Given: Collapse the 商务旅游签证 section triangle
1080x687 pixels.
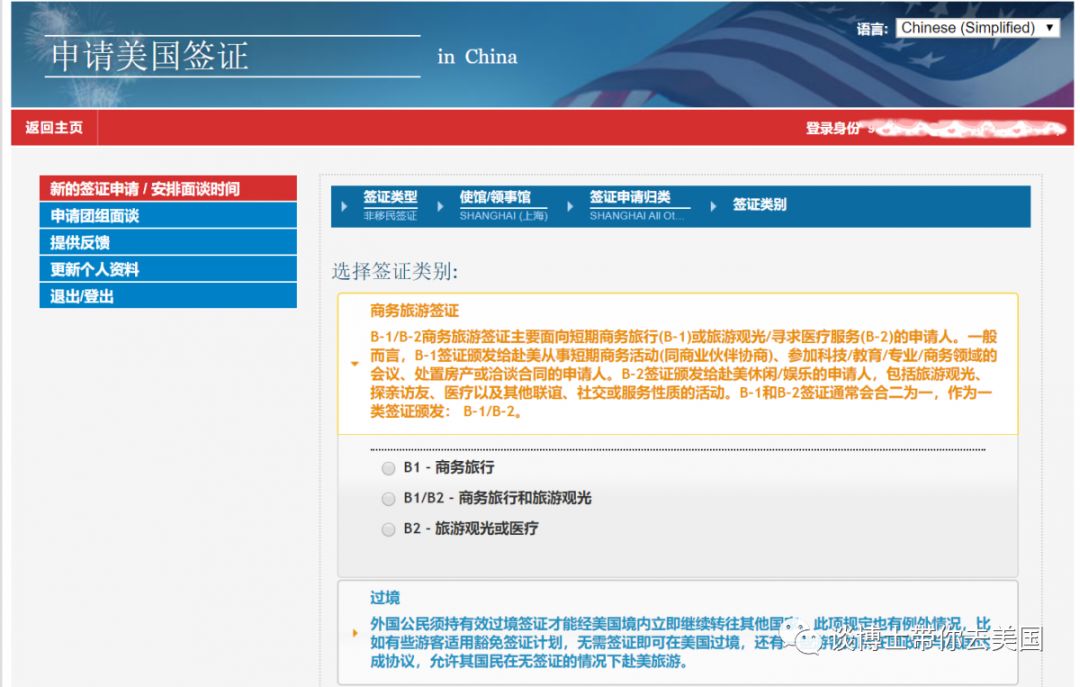Looking at the screenshot, I should 354,365.
